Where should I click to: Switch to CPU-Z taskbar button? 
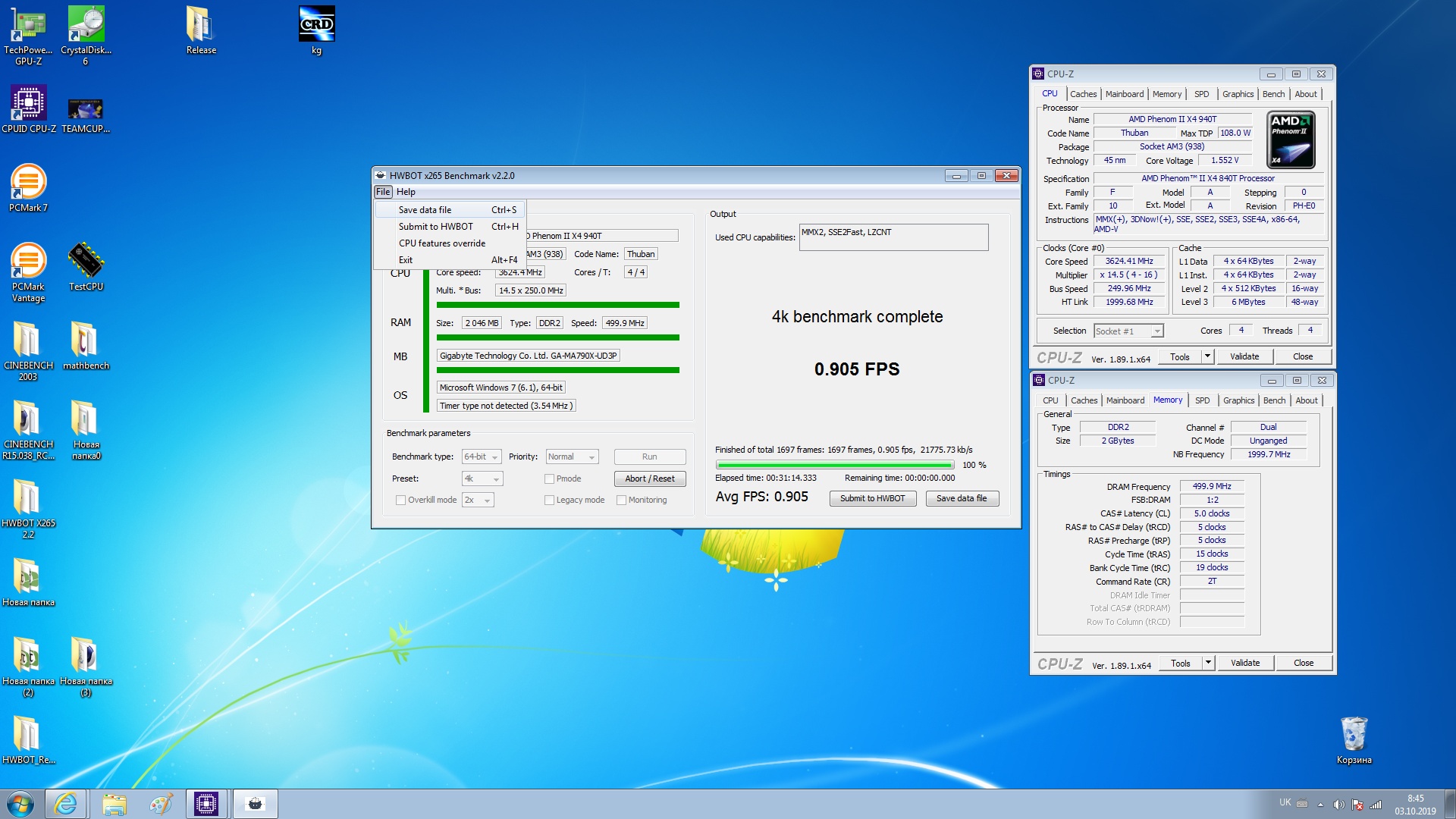coord(206,804)
